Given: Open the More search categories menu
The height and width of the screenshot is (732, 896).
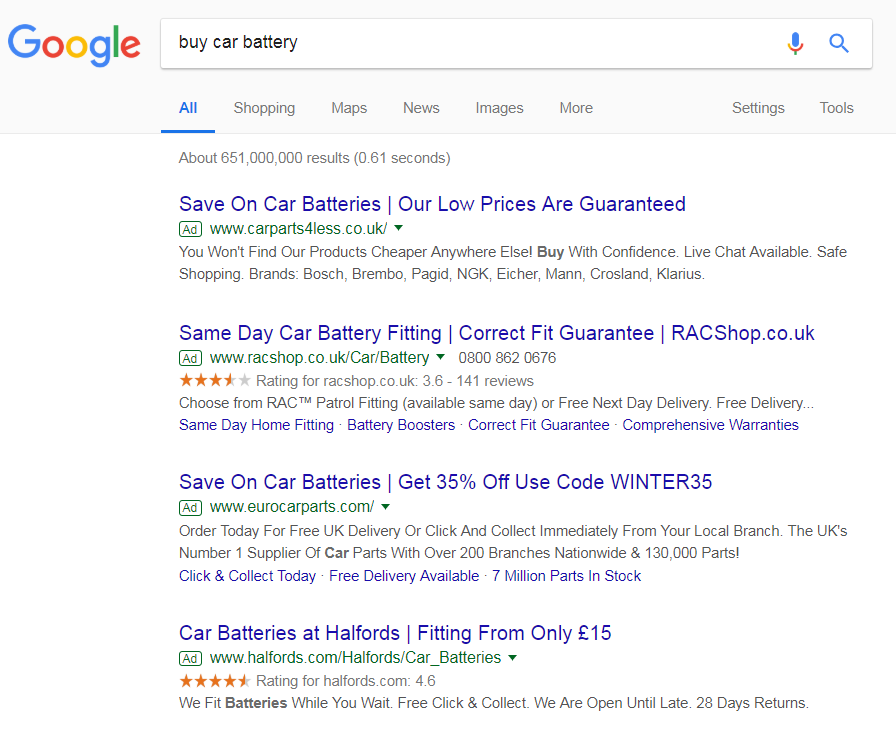Looking at the screenshot, I should coord(576,108).
